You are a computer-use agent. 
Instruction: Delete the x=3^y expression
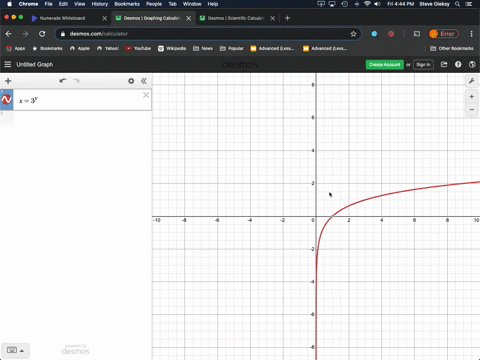[146, 95]
